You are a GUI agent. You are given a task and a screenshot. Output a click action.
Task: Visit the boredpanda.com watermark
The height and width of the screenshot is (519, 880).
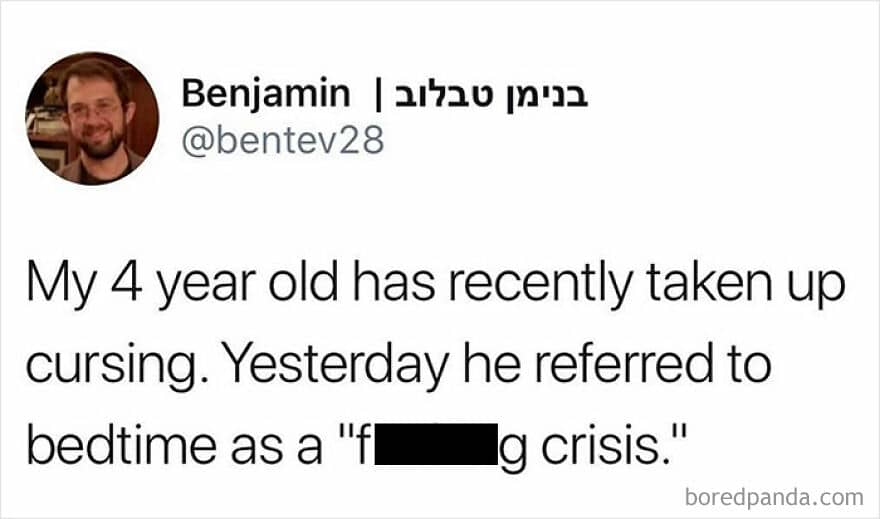(x=774, y=498)
